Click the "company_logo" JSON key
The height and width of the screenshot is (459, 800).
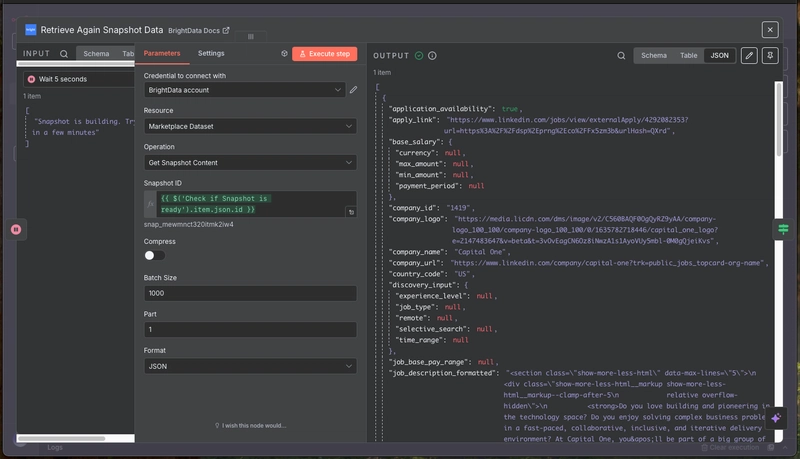click(418, 219)
